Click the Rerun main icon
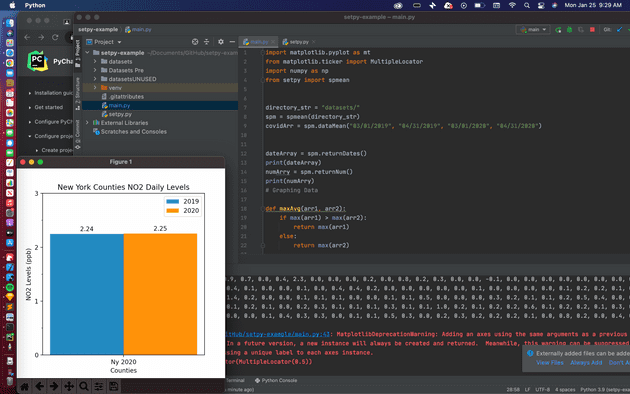This screenshot has height=394, width=630. tap(558, 30)
